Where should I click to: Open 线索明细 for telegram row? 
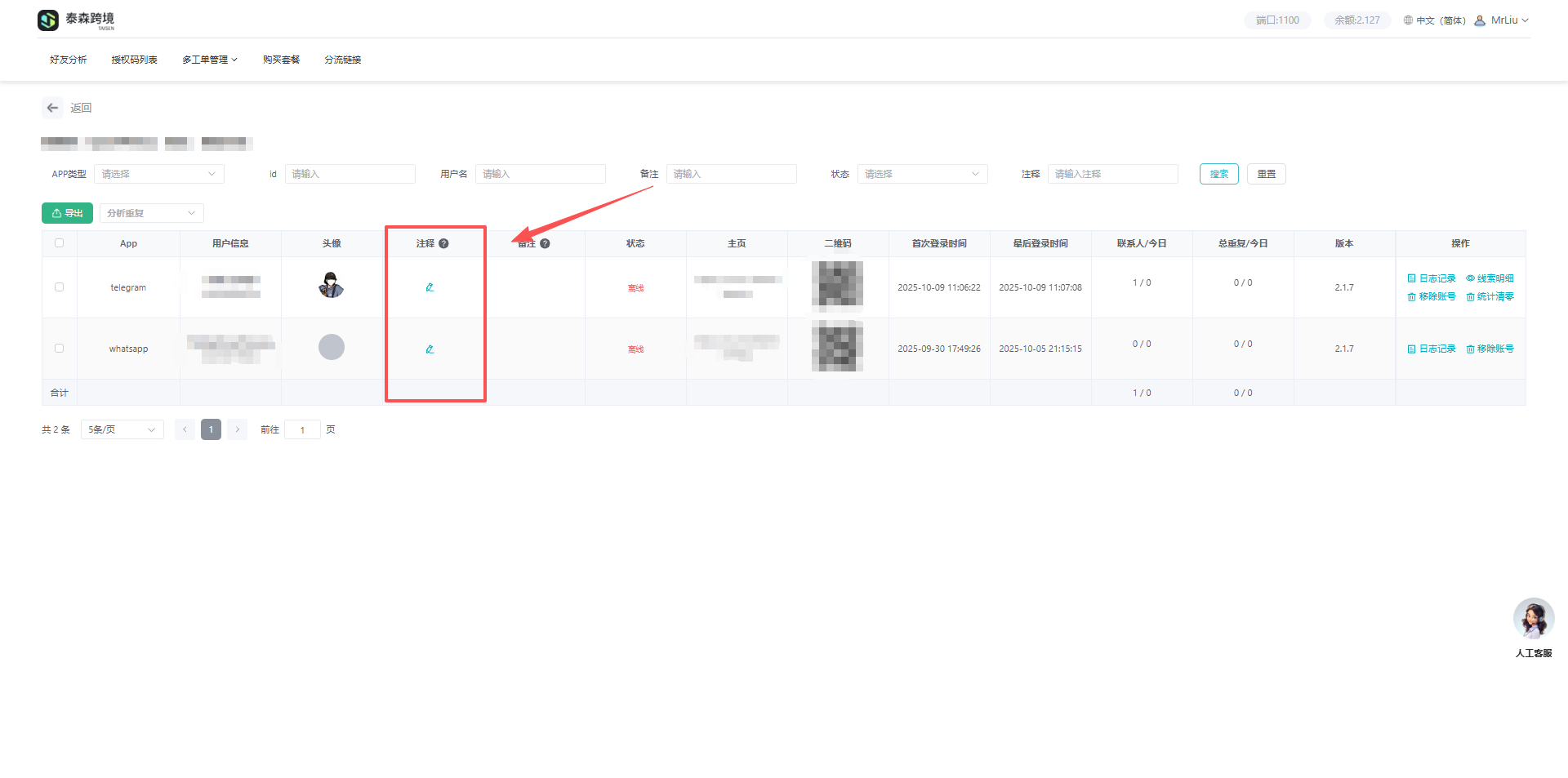click(x=1490, y=278)
